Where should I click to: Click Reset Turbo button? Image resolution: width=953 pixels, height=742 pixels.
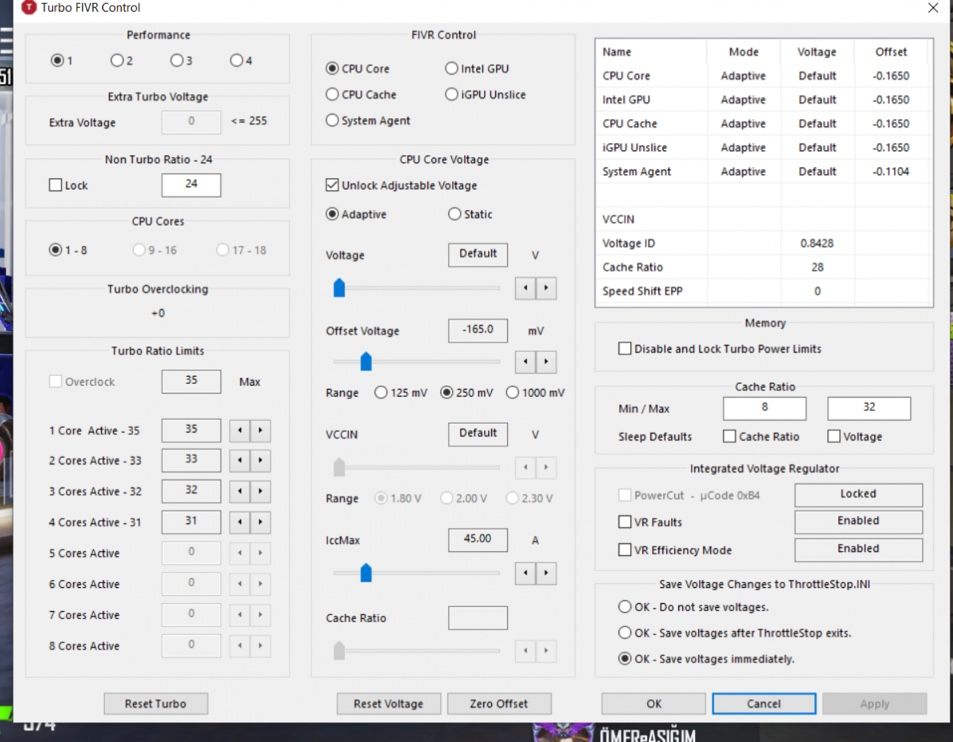click(x=156, y=704)
